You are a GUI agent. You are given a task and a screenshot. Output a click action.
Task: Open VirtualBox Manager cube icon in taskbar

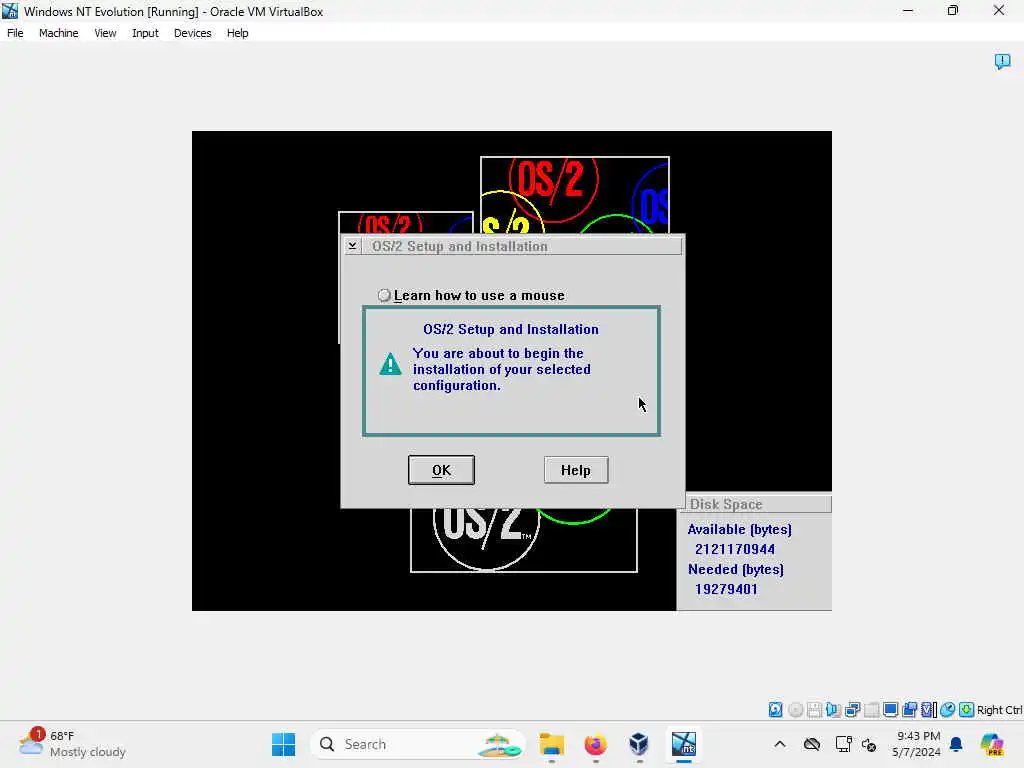tap(639, 744)
